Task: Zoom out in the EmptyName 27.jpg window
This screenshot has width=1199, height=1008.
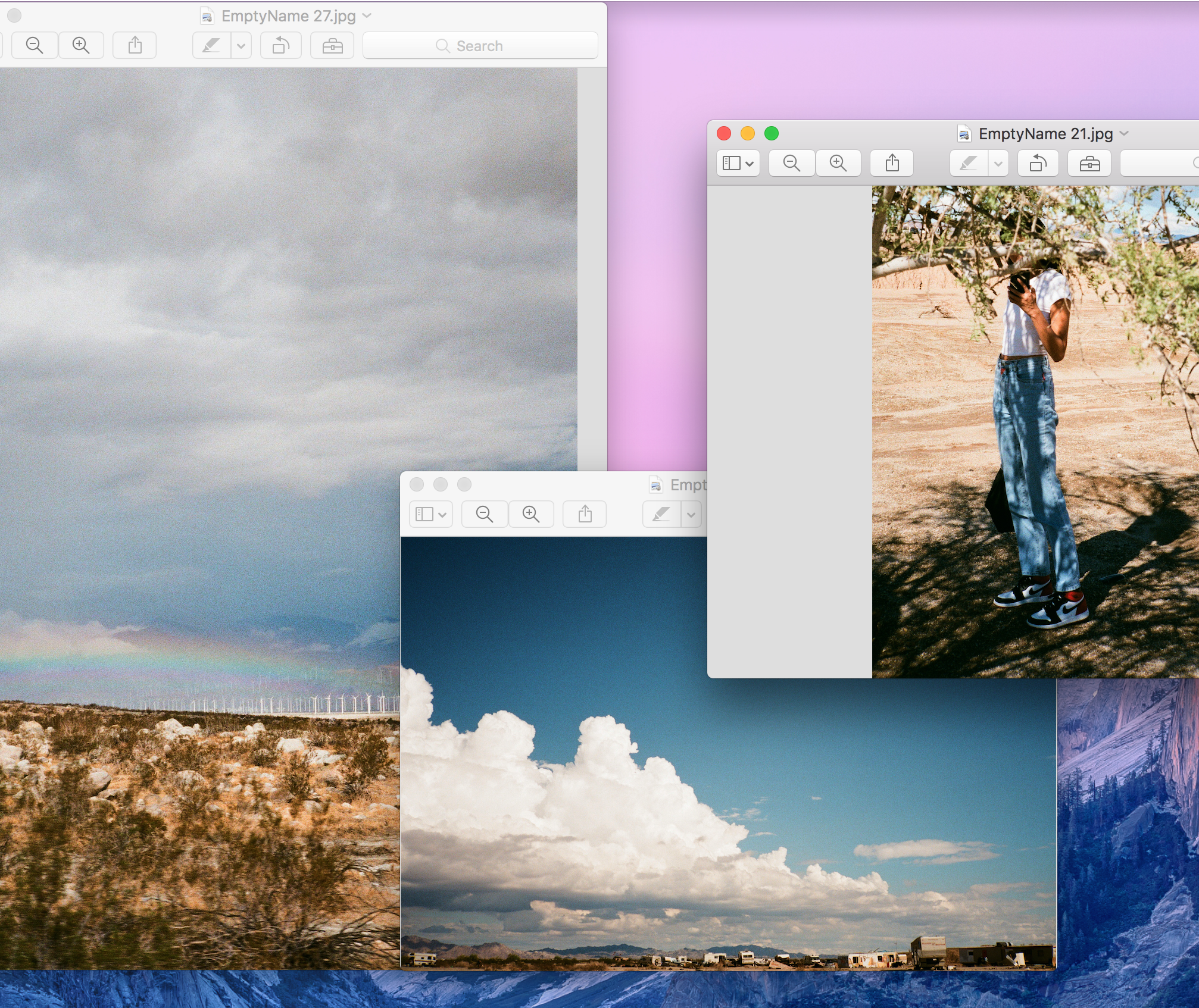Action: (x=35, y=46)
